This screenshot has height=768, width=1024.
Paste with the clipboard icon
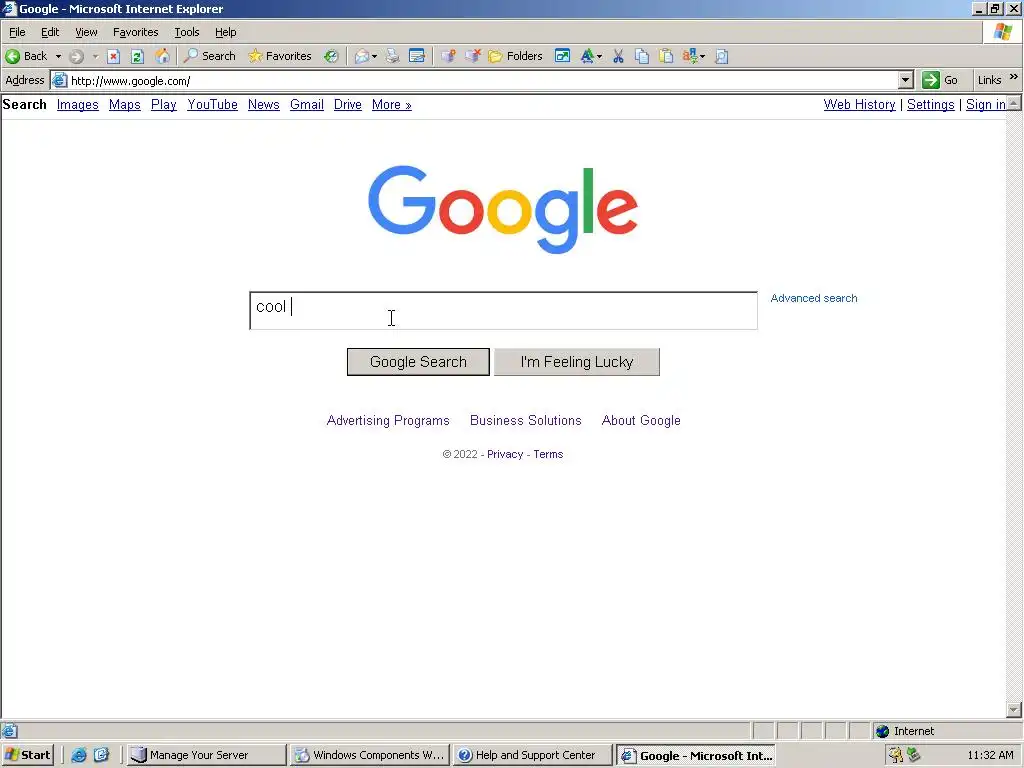click(666, 56)
